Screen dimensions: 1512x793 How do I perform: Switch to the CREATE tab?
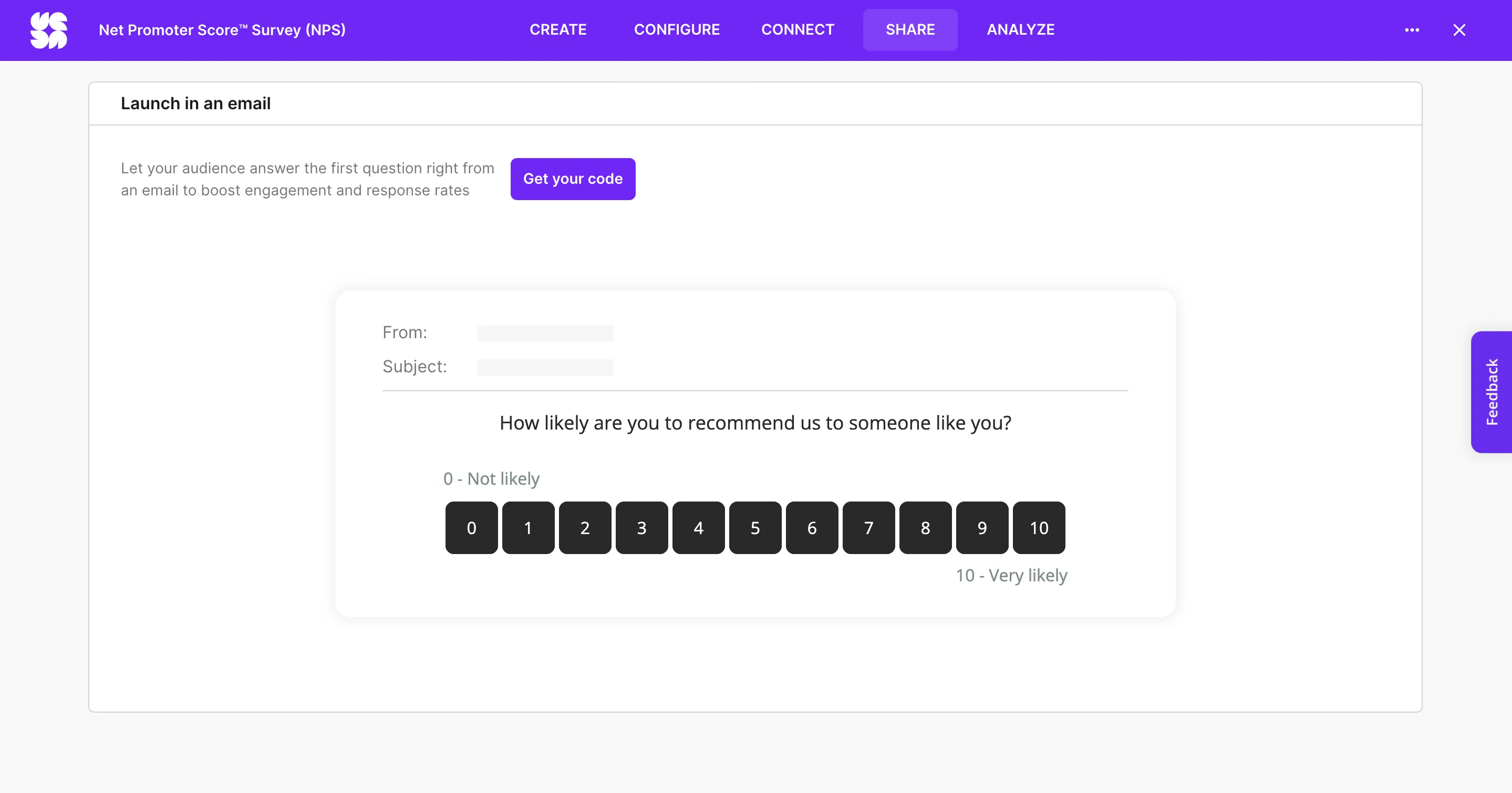(557, 30)
